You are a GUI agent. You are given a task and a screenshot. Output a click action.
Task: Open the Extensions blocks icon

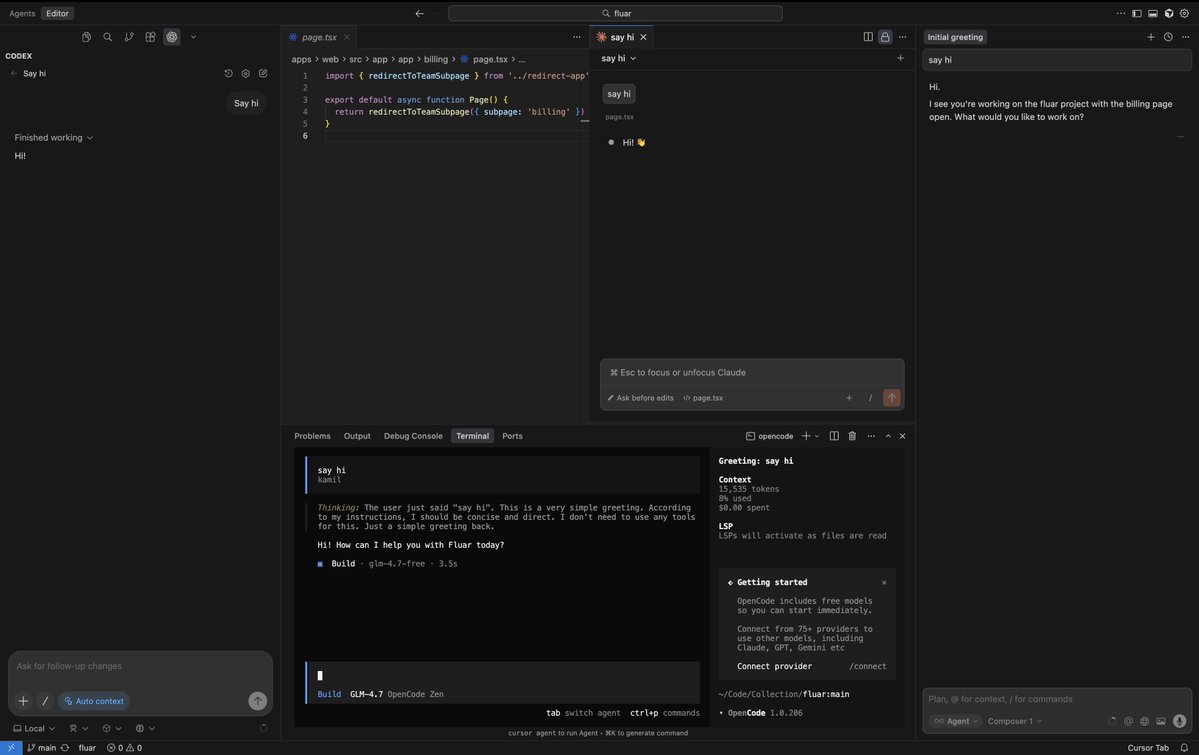click(151, 37)
